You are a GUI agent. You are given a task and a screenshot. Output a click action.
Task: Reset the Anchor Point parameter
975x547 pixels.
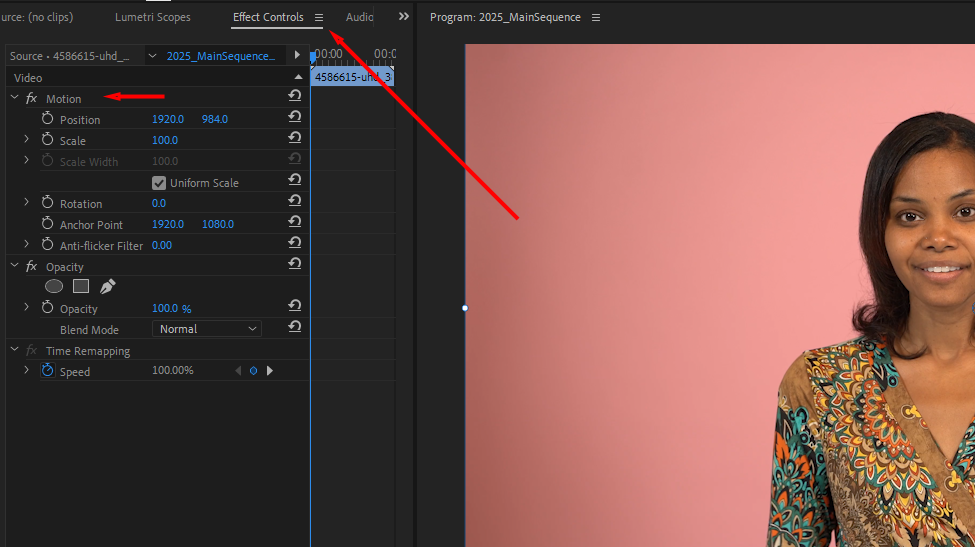295,222
